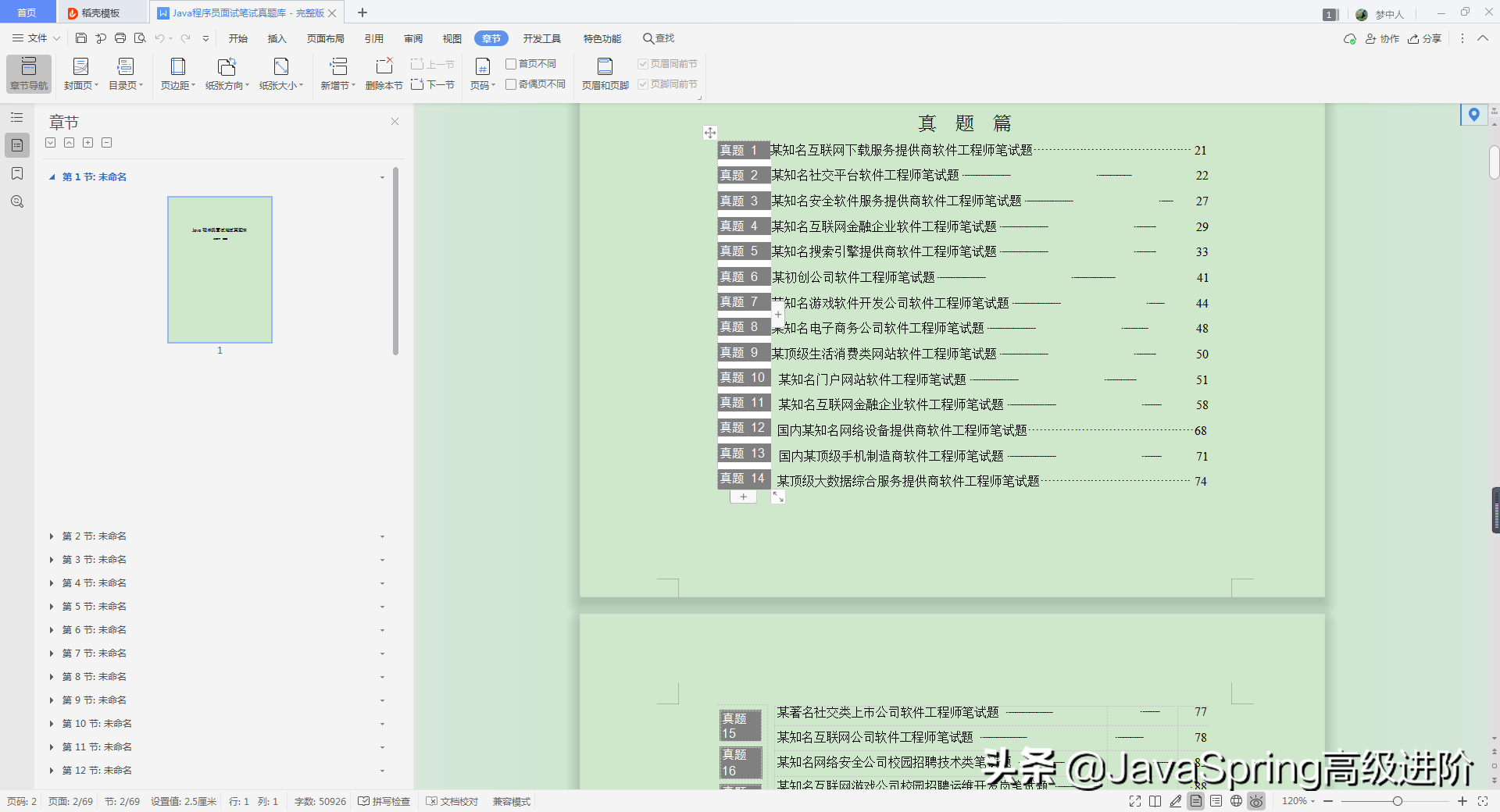This screenshot has width=1500, height=812.
Task: Click the table move handle above 真题 1
Action: coord(709,133)
